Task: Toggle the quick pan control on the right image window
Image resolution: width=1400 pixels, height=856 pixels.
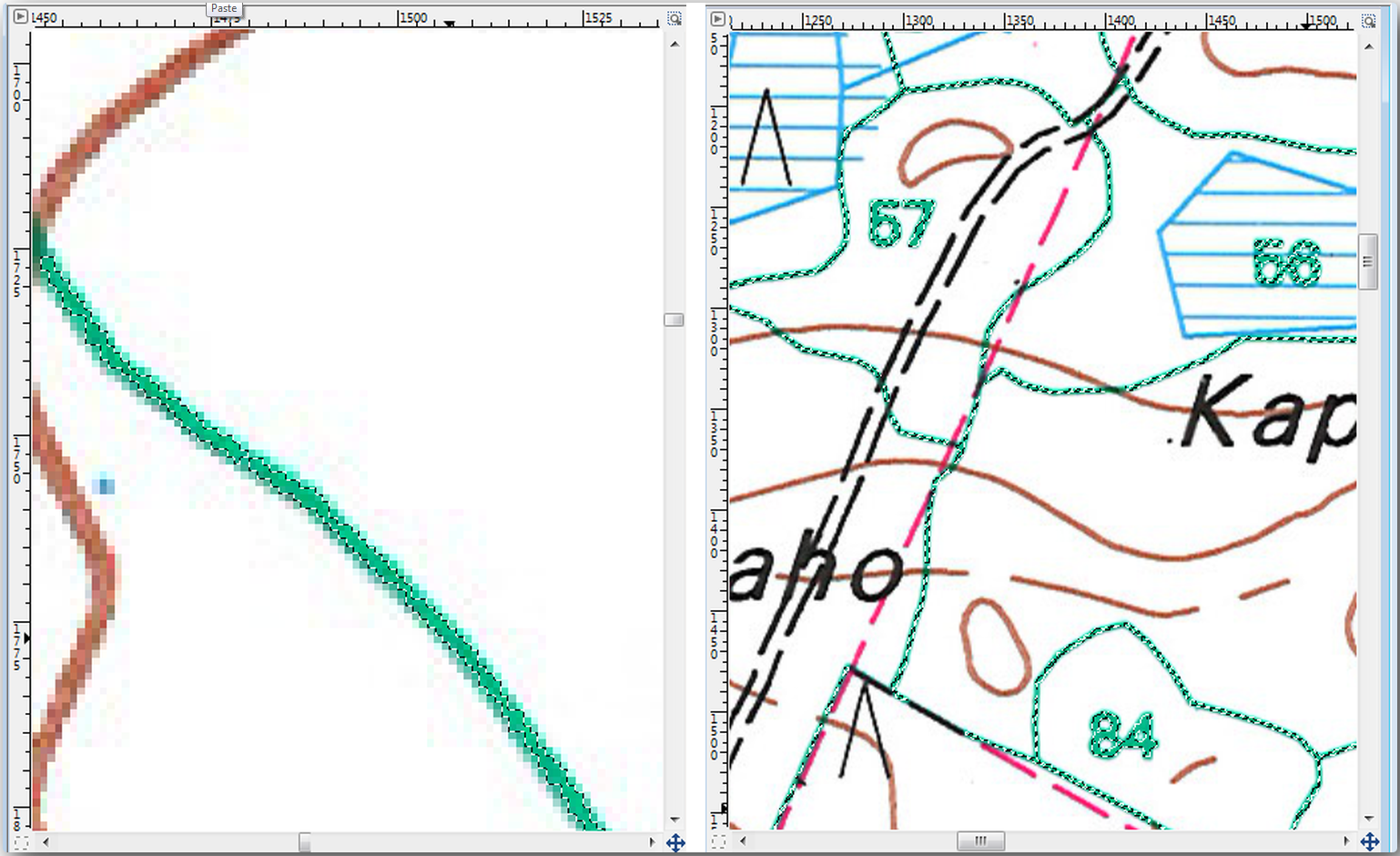Action: pyautogui.click(x=1371, y=842)
